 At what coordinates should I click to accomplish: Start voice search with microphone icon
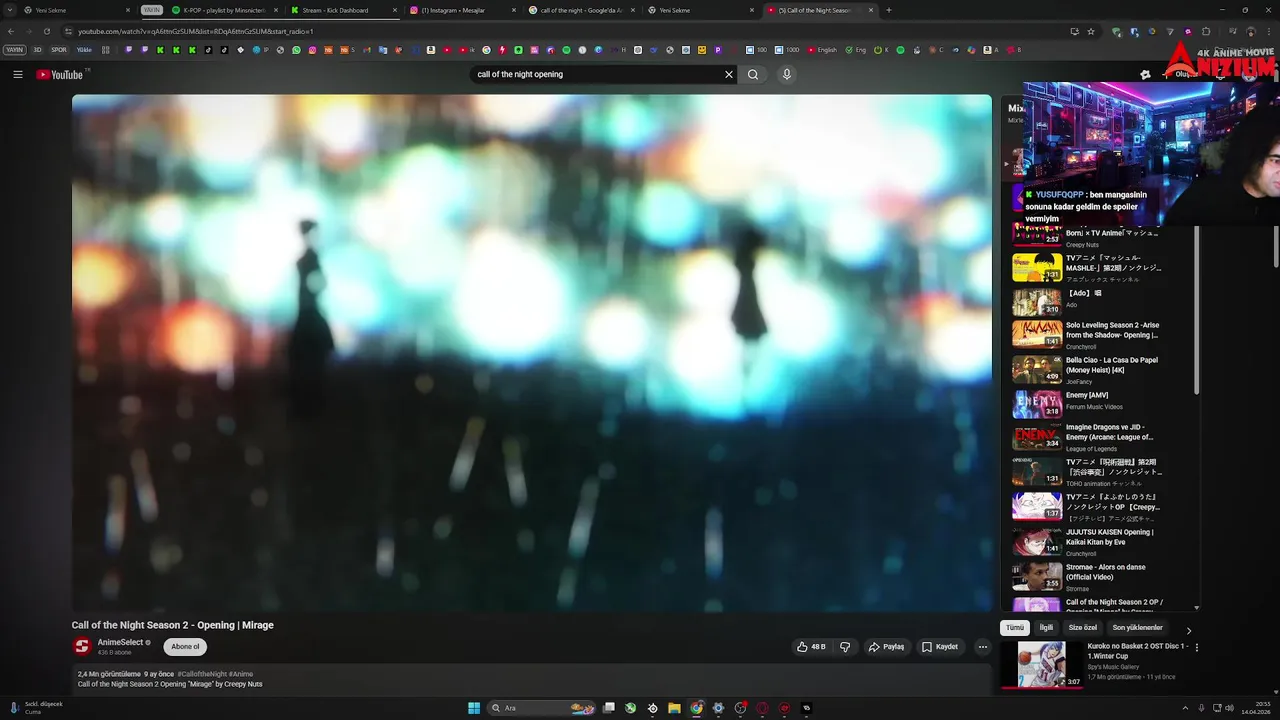pyautogui.click(x=787, y=74)
